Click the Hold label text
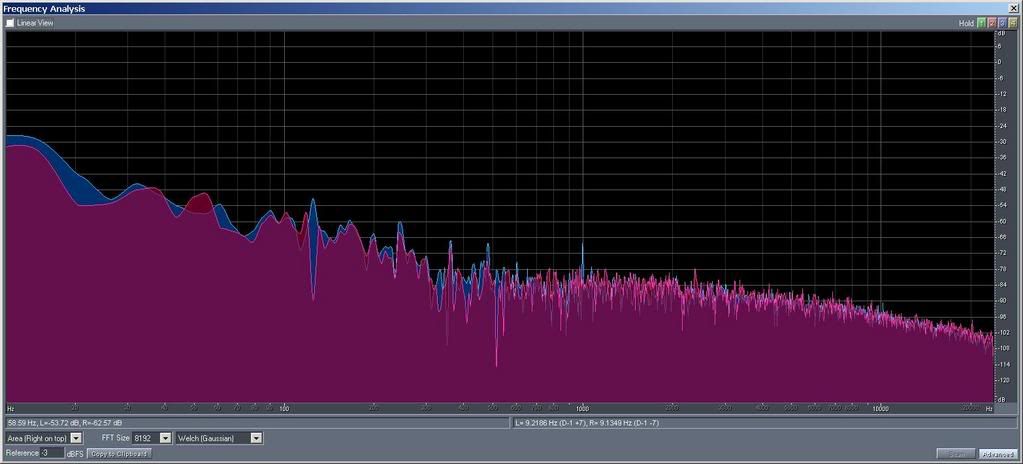Screen dimensions: 1023x464 pyautogui.click(x=966, y=23)
